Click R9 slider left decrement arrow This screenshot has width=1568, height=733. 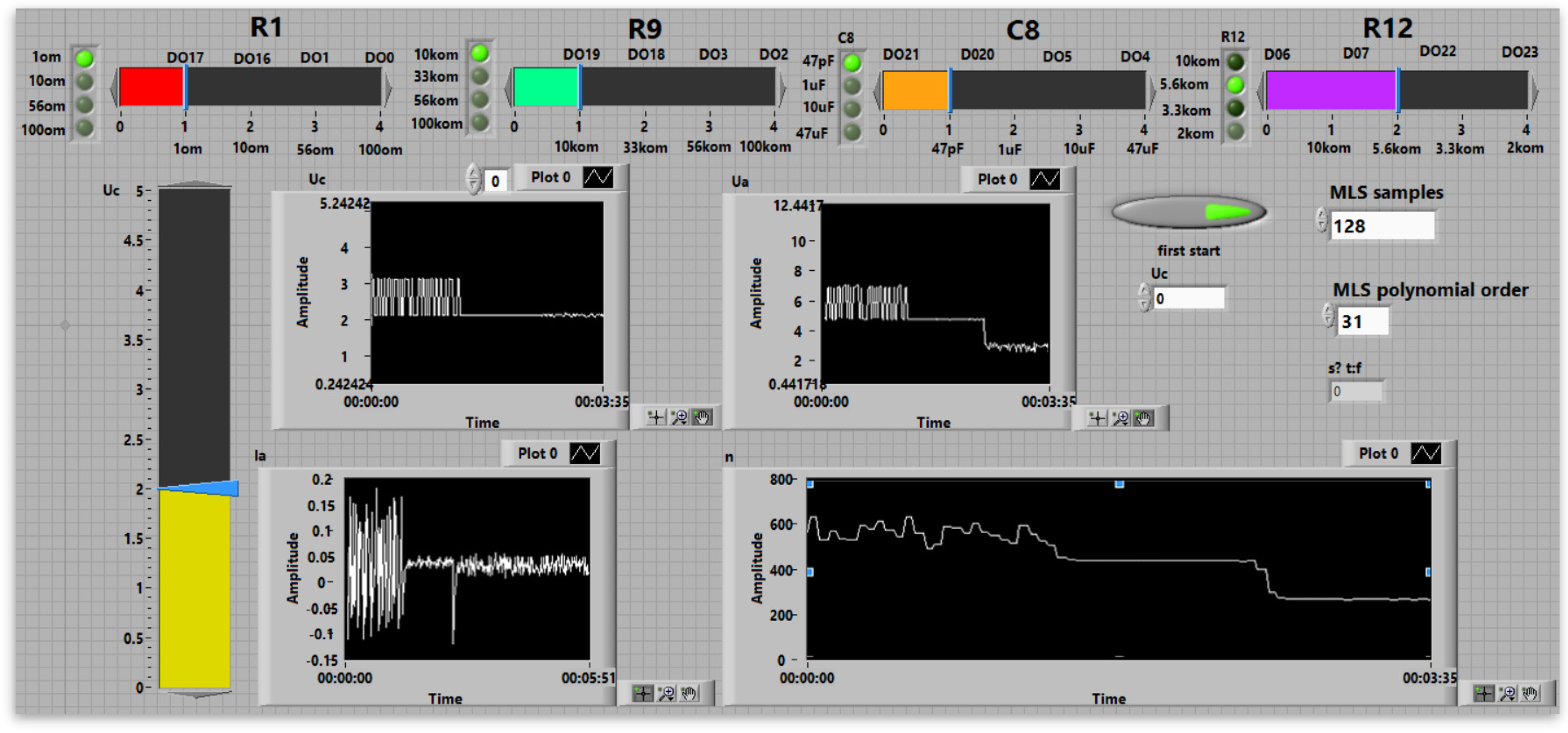(x=508, y=90)
